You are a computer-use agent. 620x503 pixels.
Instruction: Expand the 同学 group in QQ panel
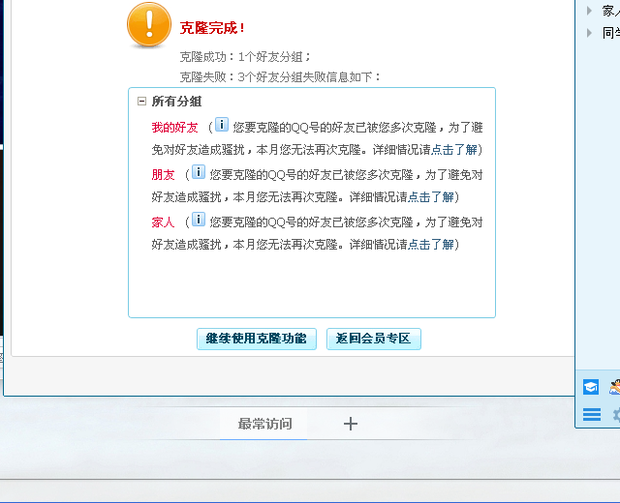[589, 33]
